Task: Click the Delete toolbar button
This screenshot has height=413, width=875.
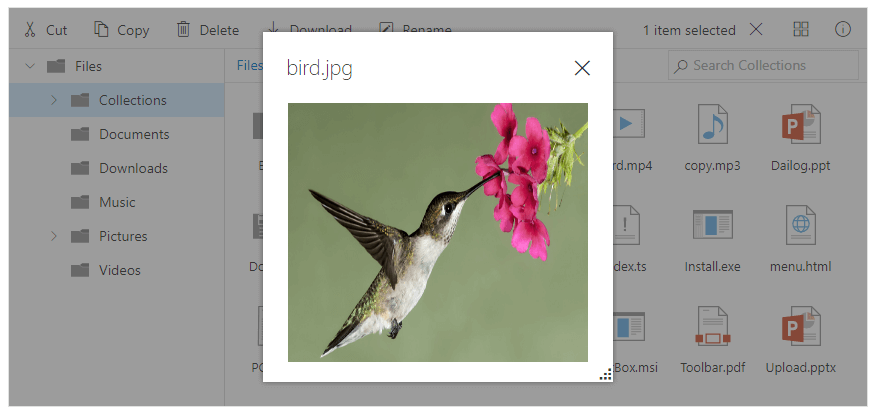Action: (207, 30)
